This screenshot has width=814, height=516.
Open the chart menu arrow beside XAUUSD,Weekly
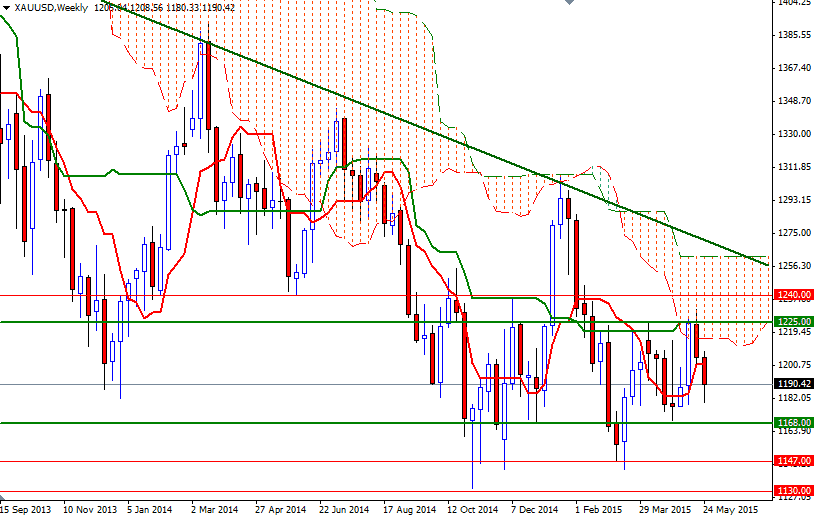(x=7, y=8)
